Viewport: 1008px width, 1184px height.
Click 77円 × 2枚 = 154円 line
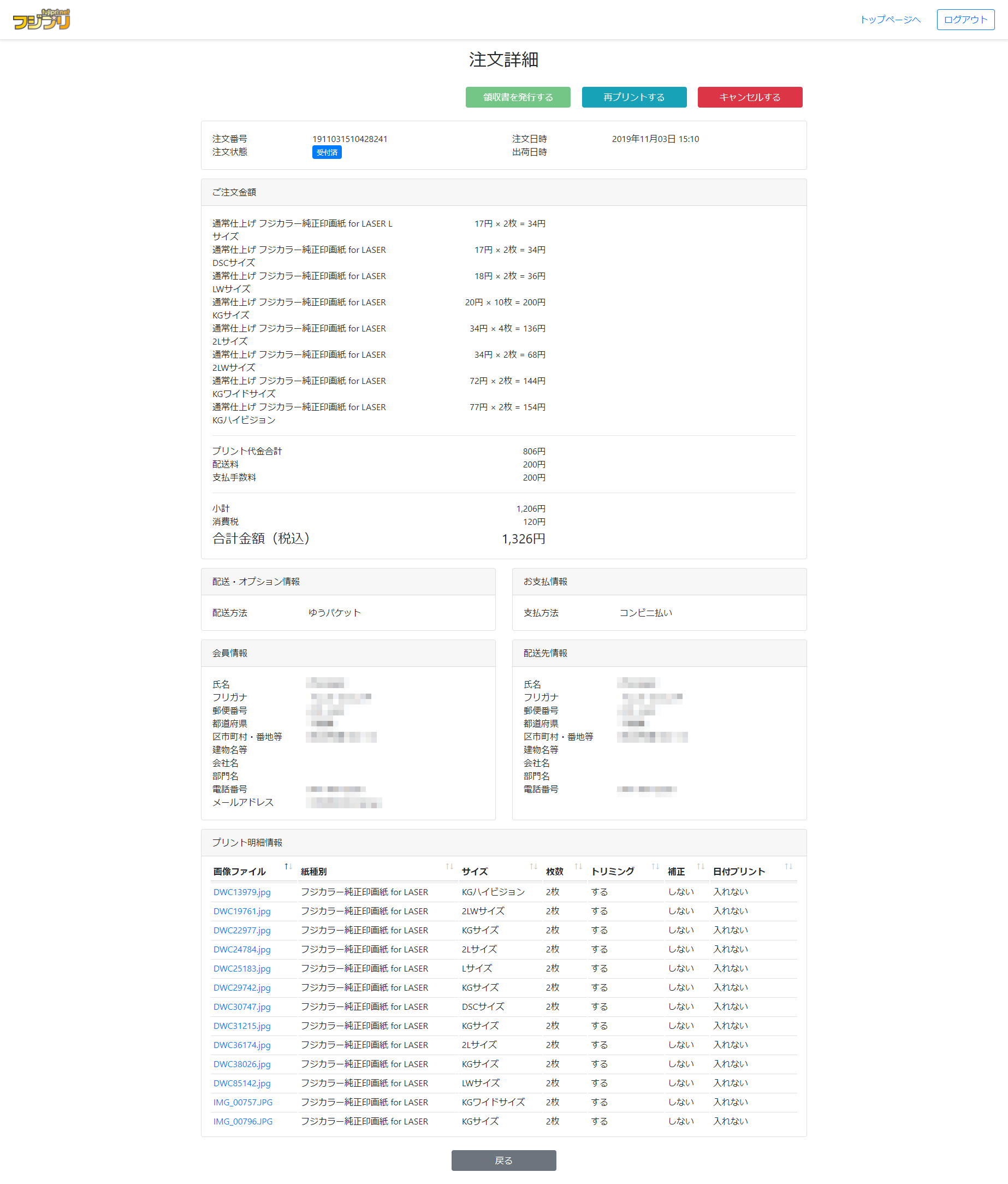(507, 407)
